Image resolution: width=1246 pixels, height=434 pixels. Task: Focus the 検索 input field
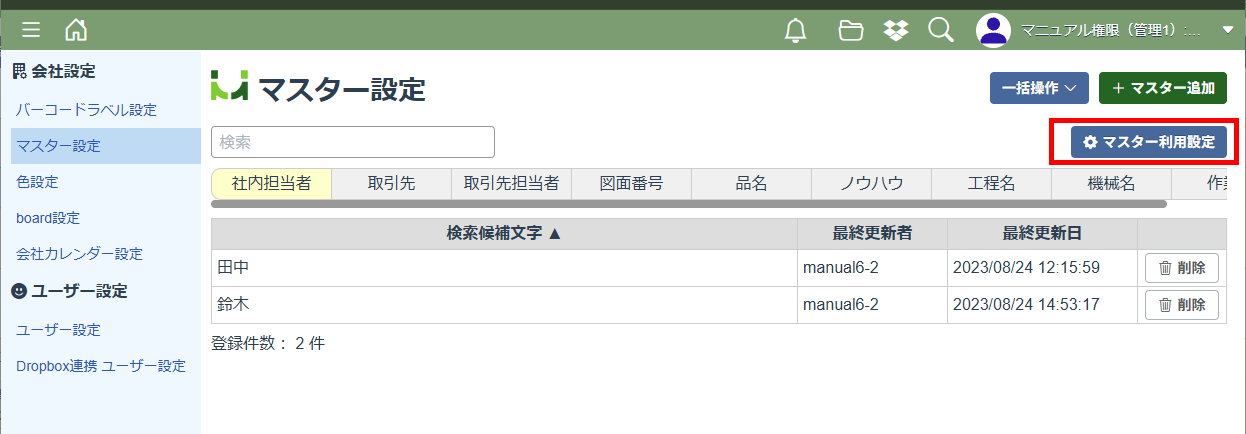pos(353,142)
